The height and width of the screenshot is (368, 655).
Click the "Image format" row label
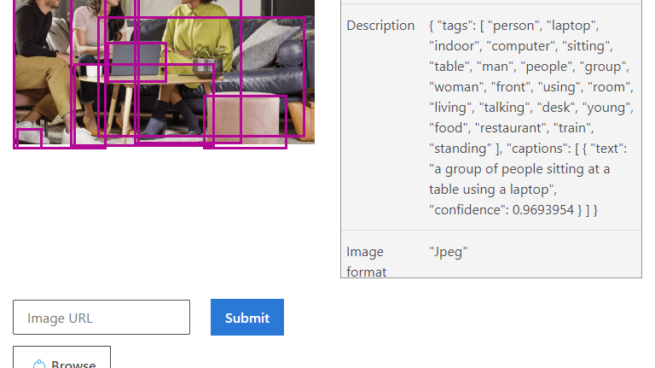[366, 262]
